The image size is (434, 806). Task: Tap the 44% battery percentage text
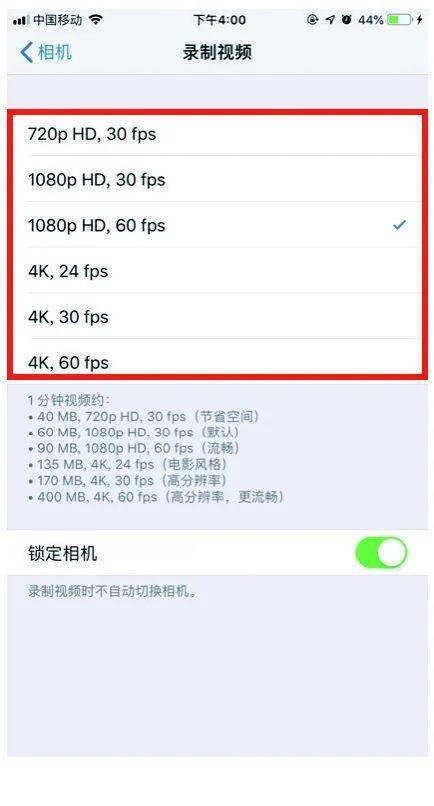[371, 20]
